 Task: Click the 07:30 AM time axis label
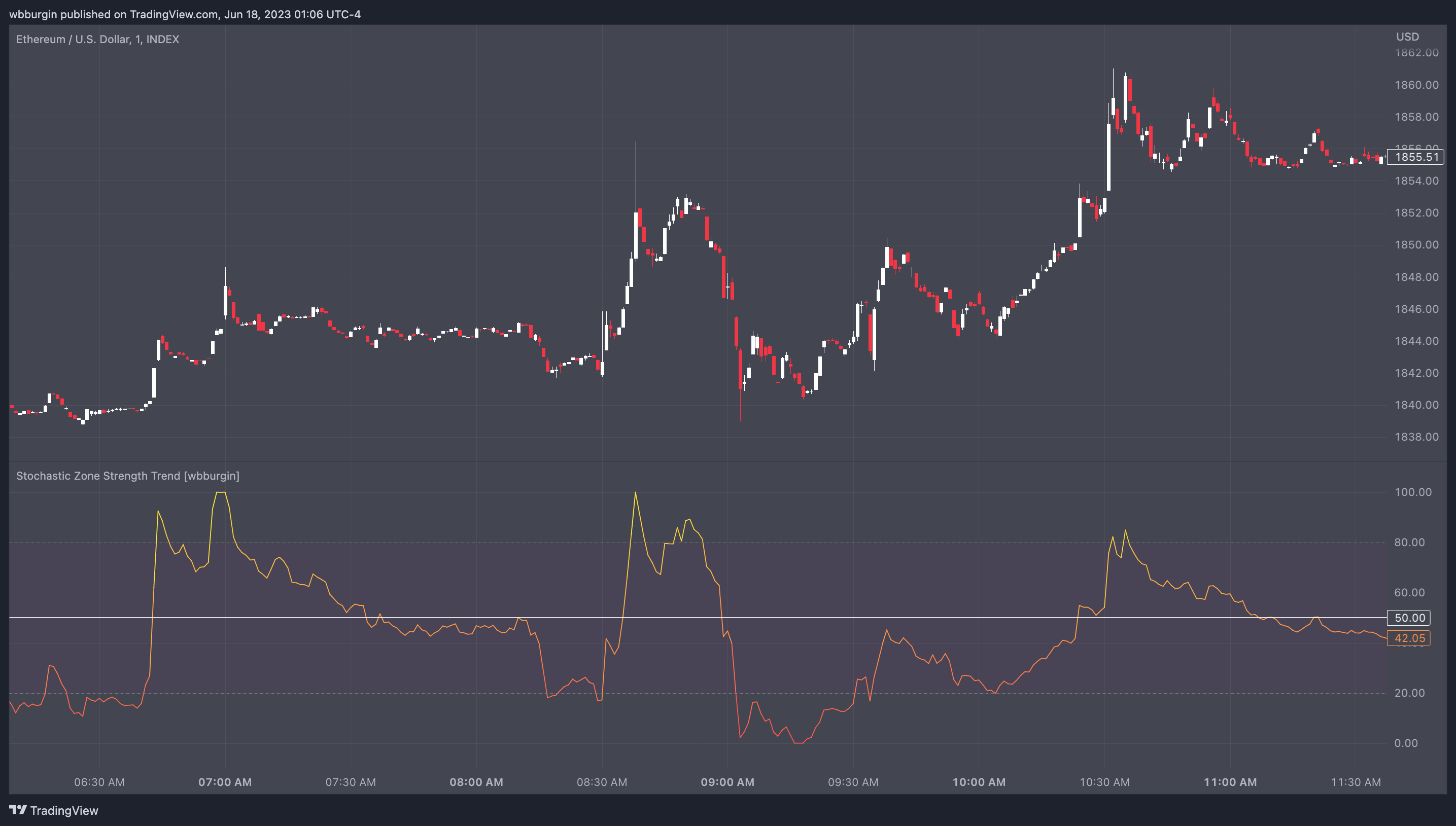350,782
